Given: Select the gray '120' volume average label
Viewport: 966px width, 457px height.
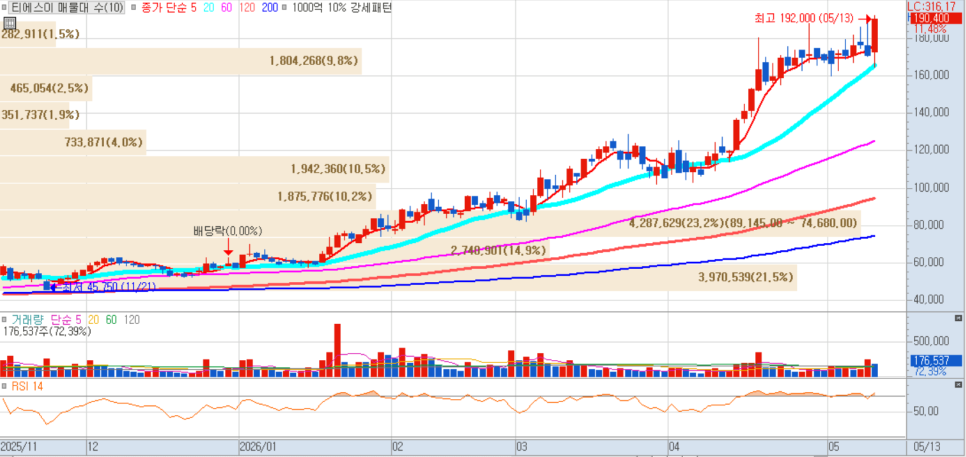Looking at the screenshot, I should 131,320.
